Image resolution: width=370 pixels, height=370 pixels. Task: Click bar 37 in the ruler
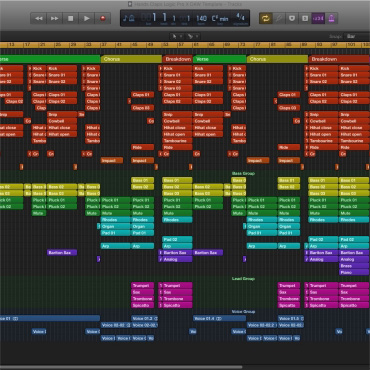(x=104, y=45)
